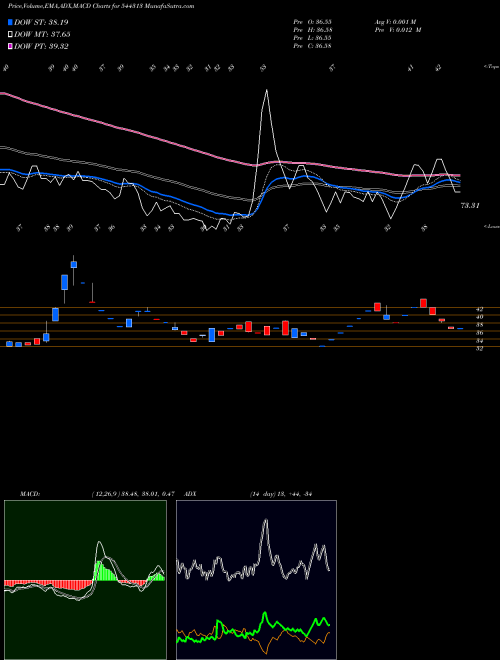Image resolution: width=500 pixels, height=660 pixels.
Task: Click the price axis label 42
Action: 479,309
